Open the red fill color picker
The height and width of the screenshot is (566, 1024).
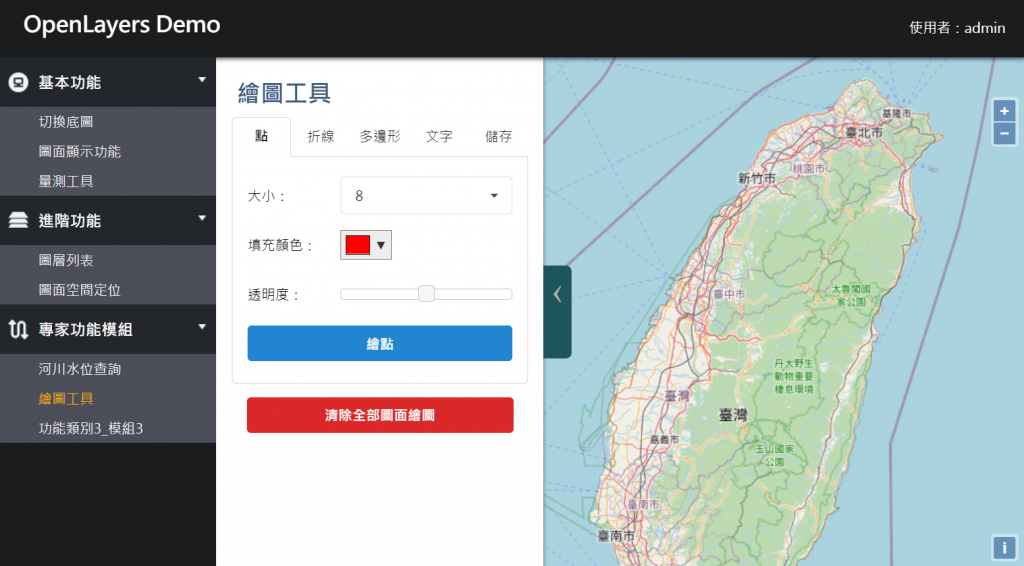tap(366, 245)
